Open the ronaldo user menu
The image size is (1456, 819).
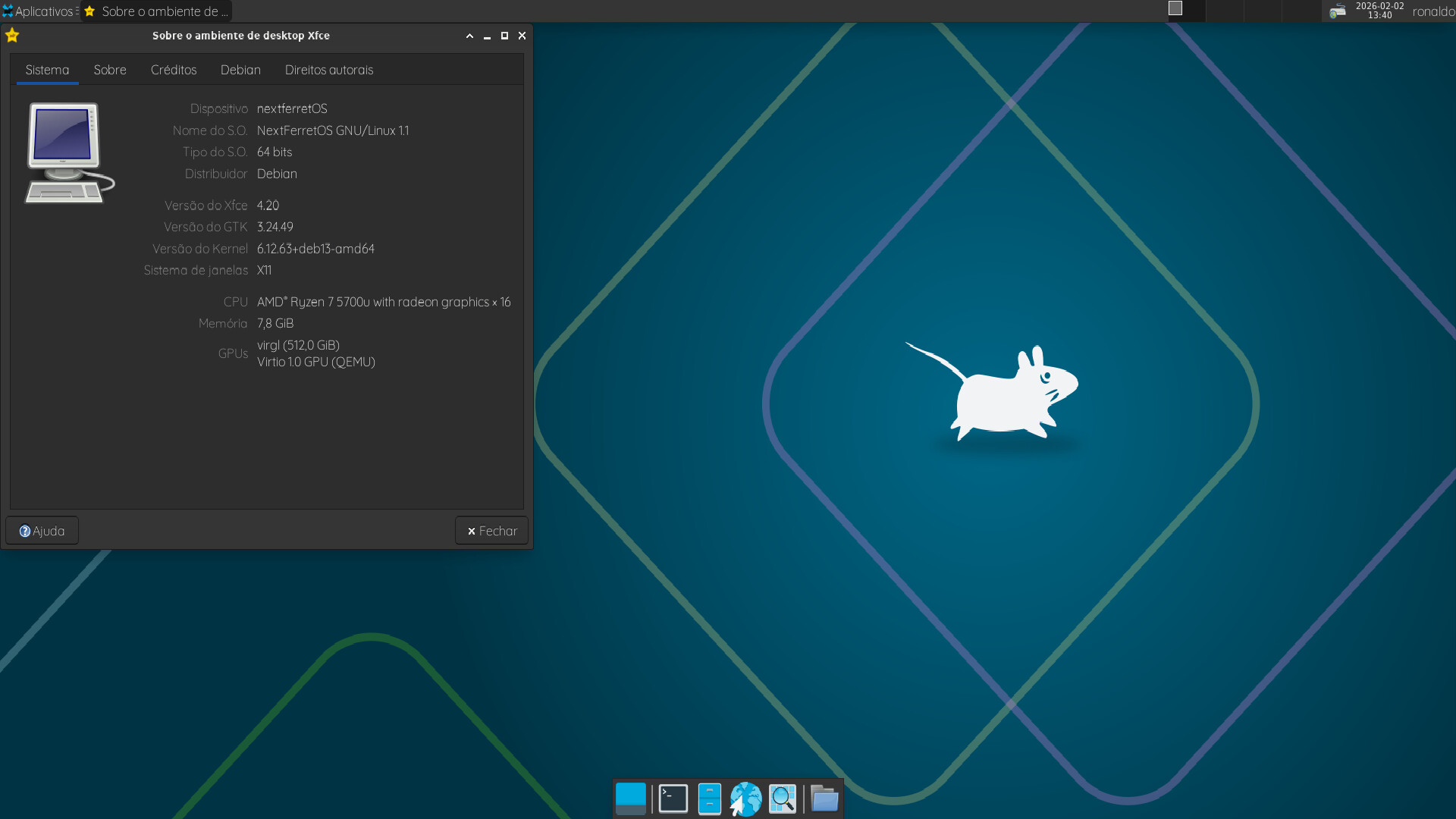1432,11
